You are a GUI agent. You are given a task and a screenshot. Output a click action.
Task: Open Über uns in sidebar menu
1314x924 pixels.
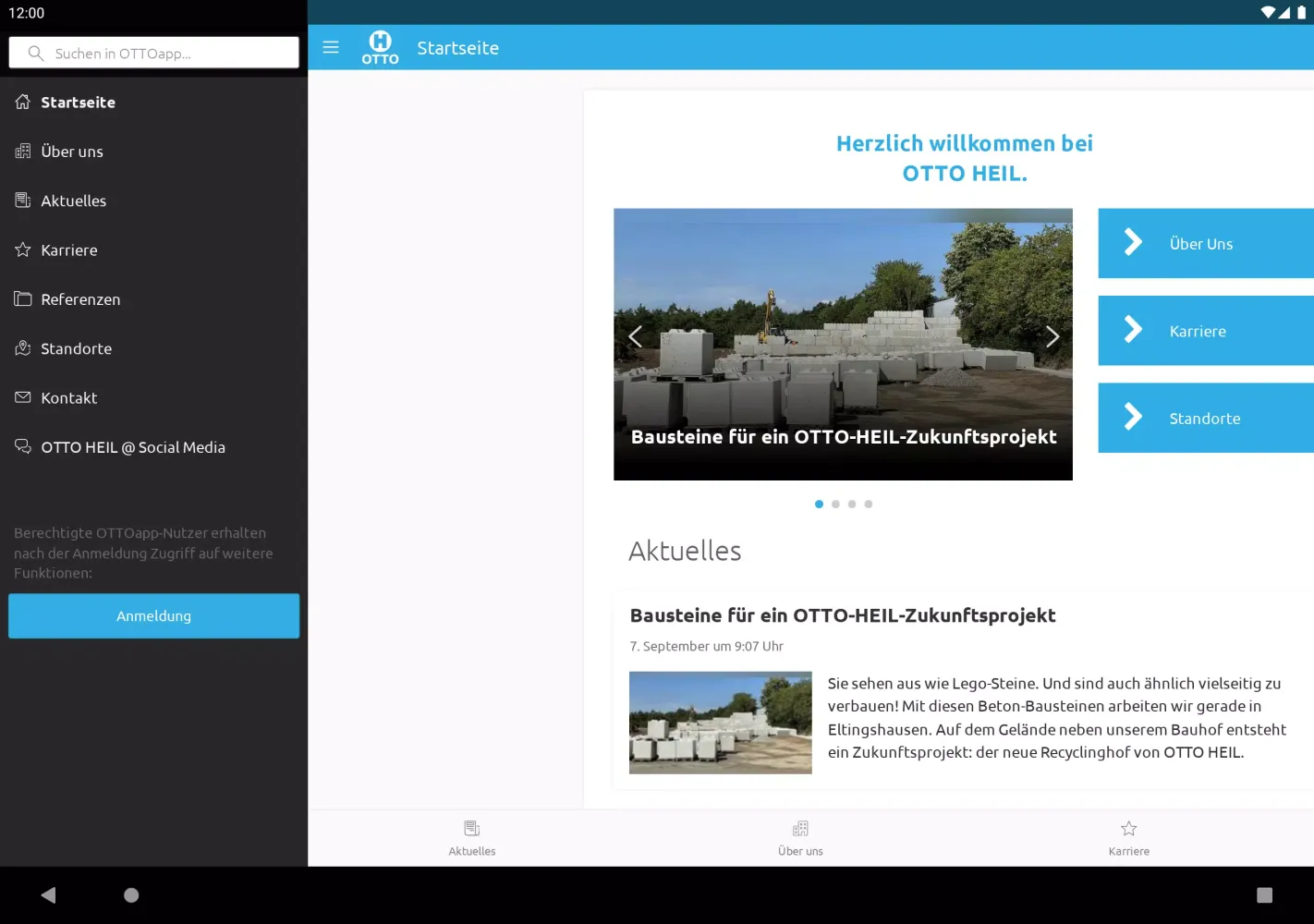[153, 151]
